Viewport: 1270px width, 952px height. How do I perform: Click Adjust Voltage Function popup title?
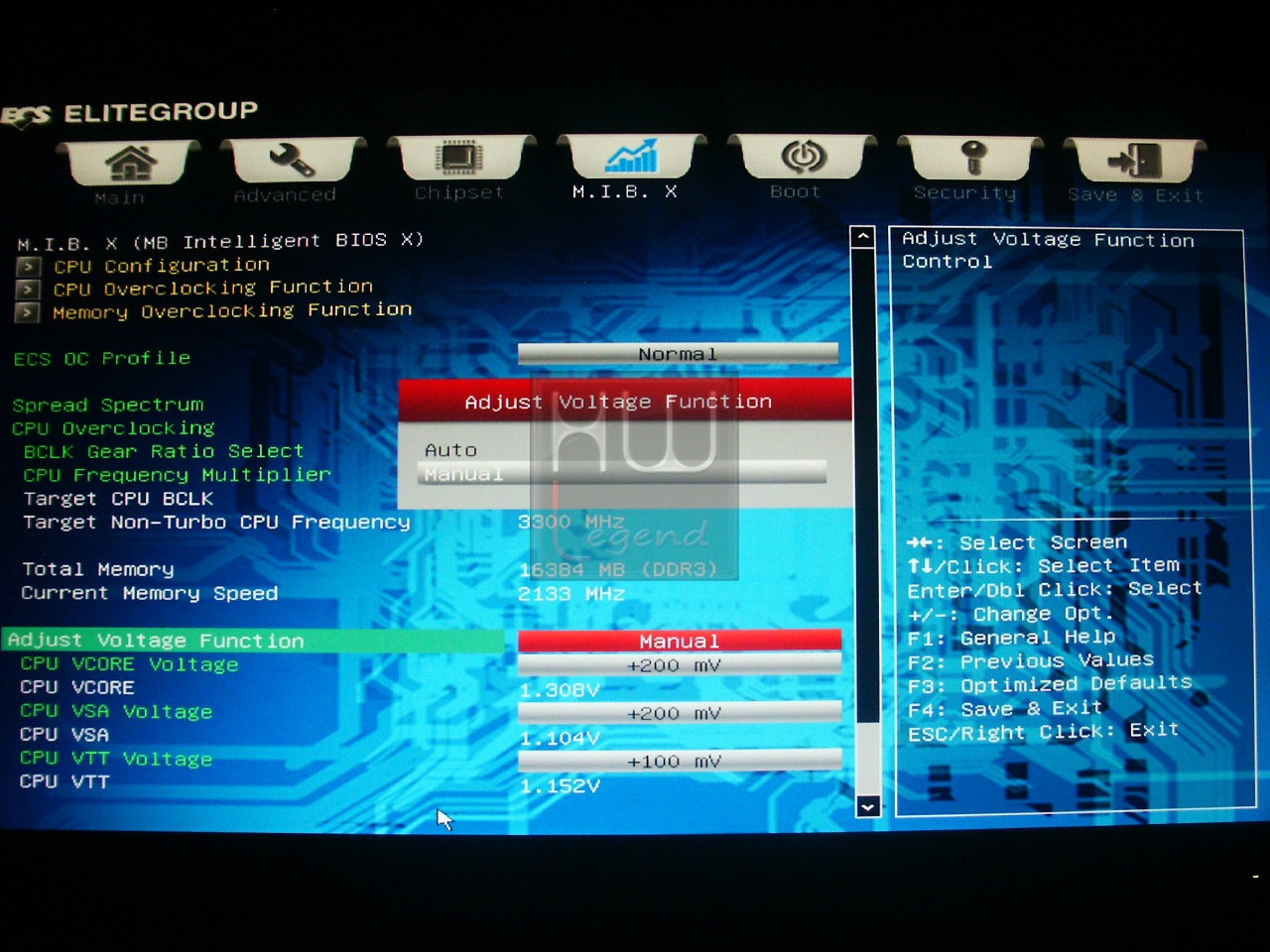pos(618,402)
